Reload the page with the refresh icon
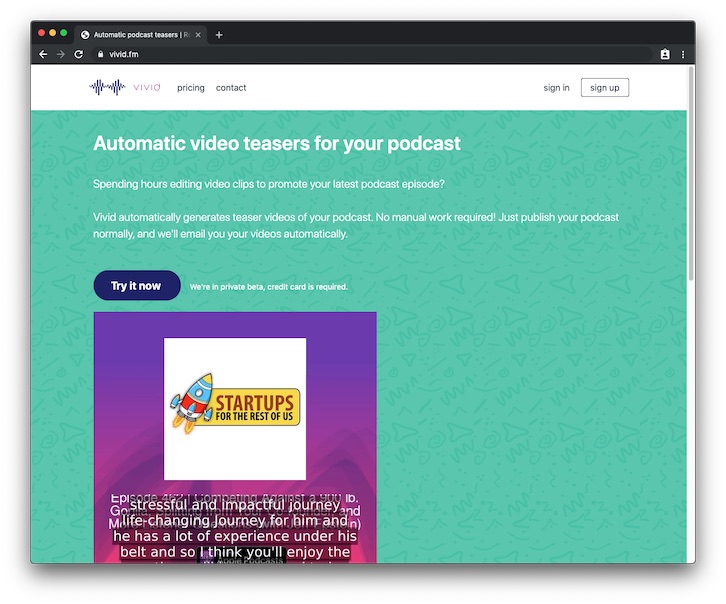Screen dimensions: 726x604 [79, 54]
